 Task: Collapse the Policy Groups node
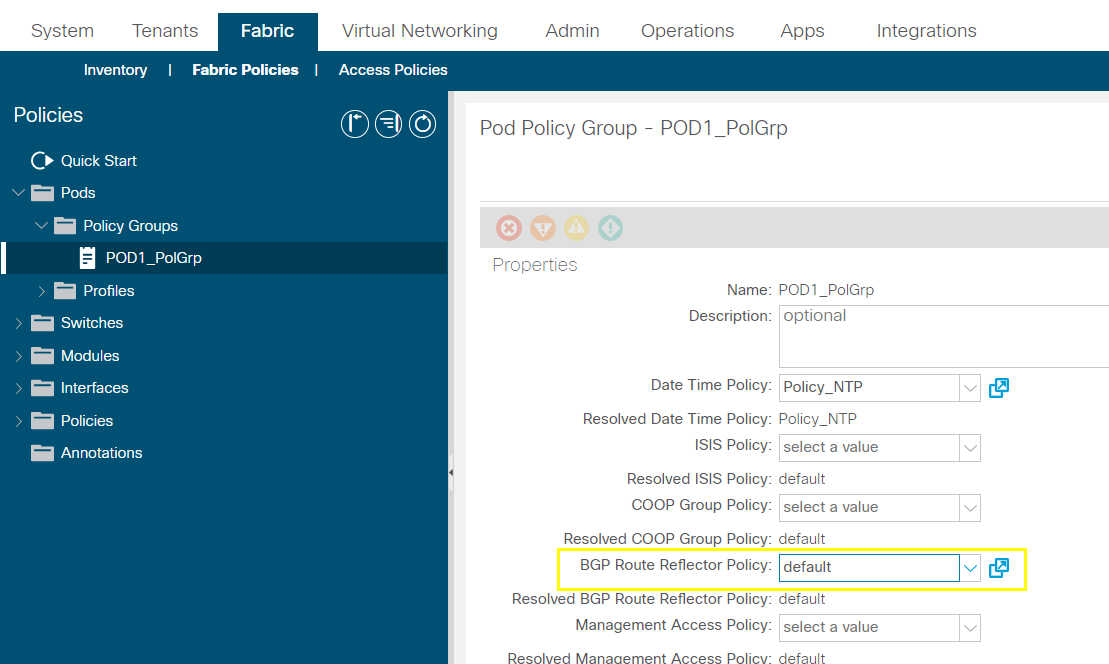(41, 226)
